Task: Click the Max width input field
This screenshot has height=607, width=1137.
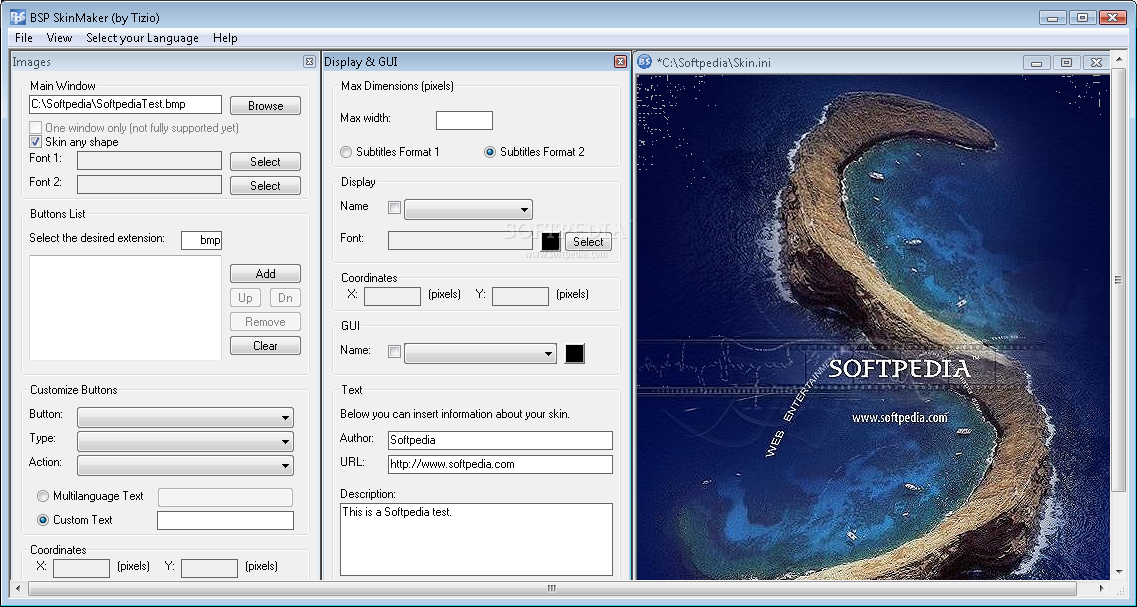Action: (x=464, y=120)
